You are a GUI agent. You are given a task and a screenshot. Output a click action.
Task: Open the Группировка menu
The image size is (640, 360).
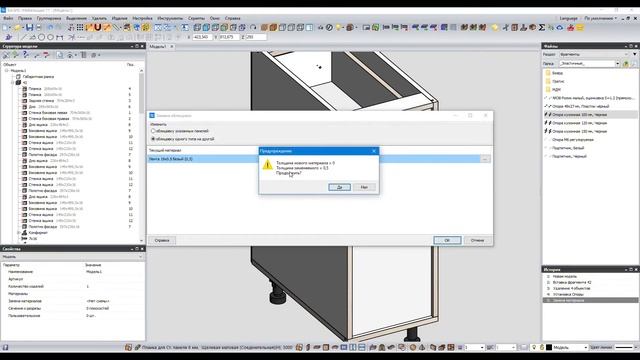pos(49,18)
